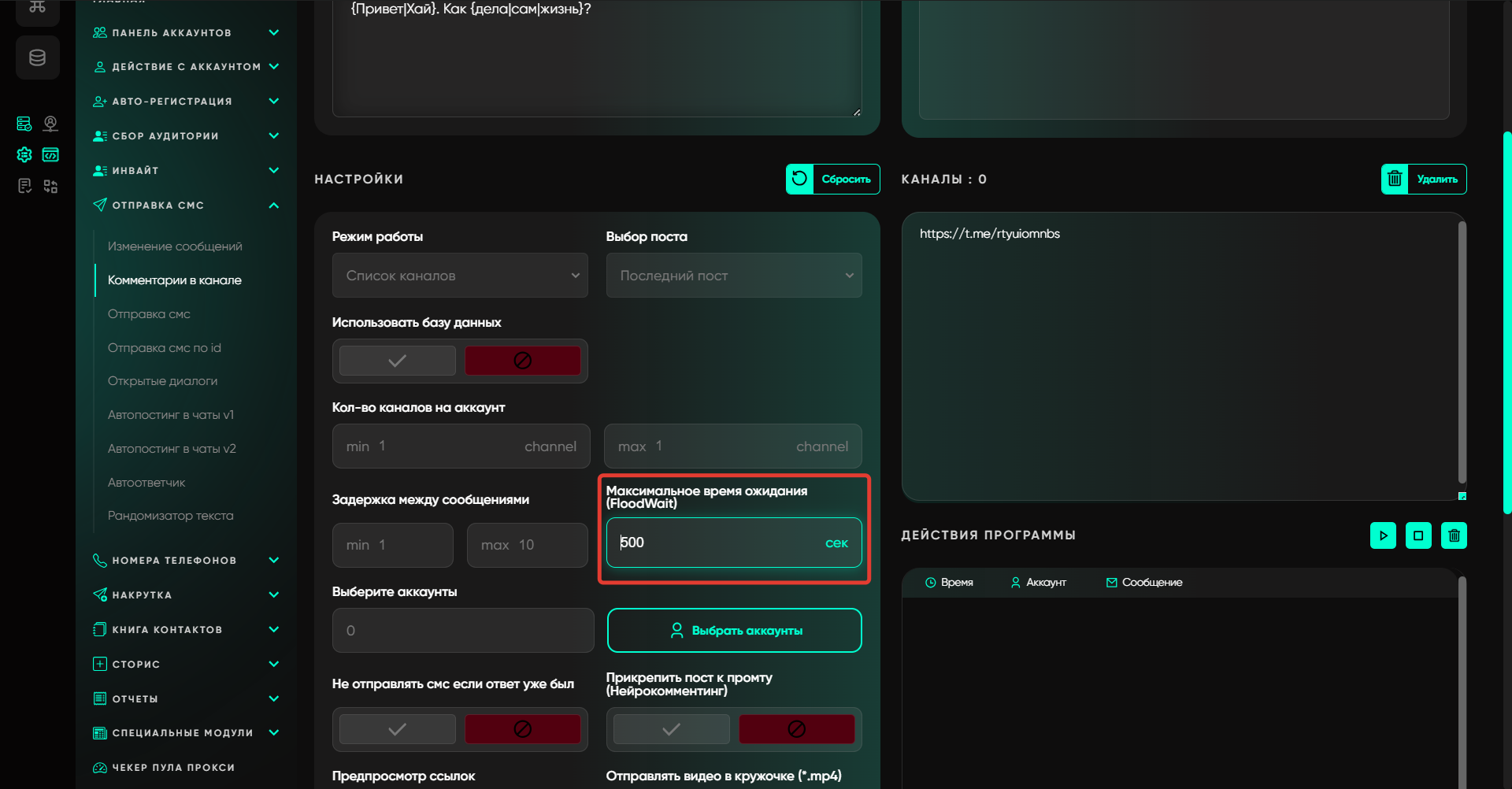Click the database icon in left rail
This screenshot has width=1512, height=789.
tap(37, 57)
